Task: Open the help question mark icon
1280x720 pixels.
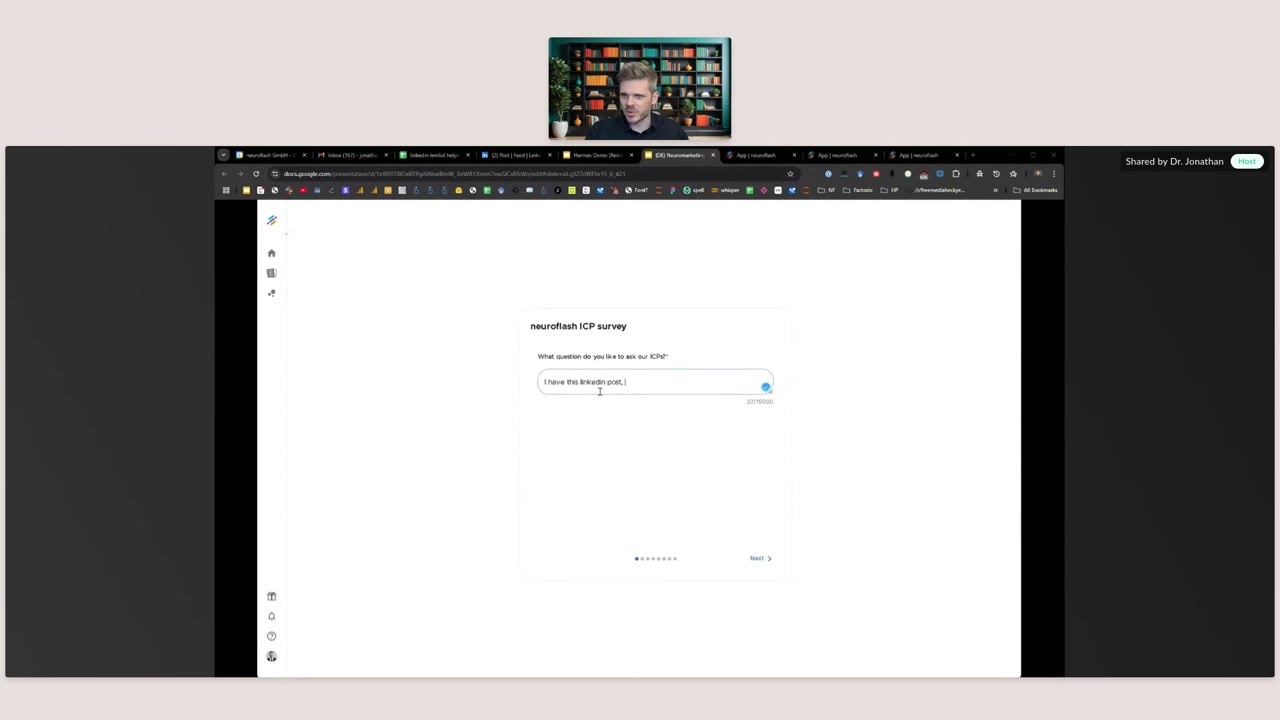Action: pyautogui.click(x=271, y=636)
